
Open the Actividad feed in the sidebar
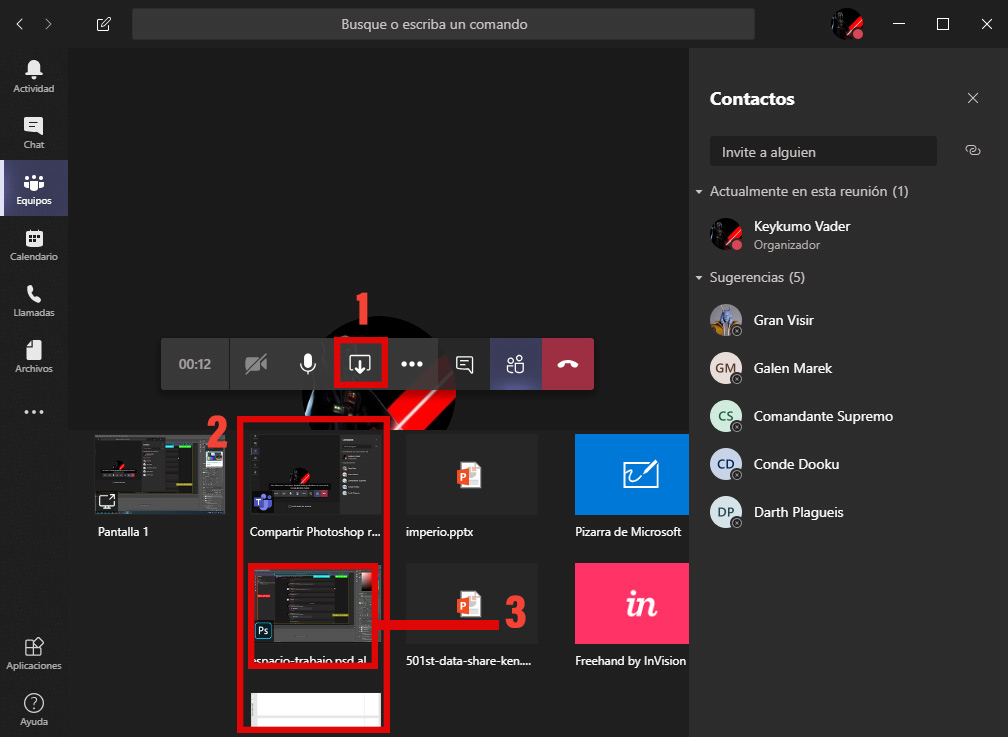tap(34, 75)
